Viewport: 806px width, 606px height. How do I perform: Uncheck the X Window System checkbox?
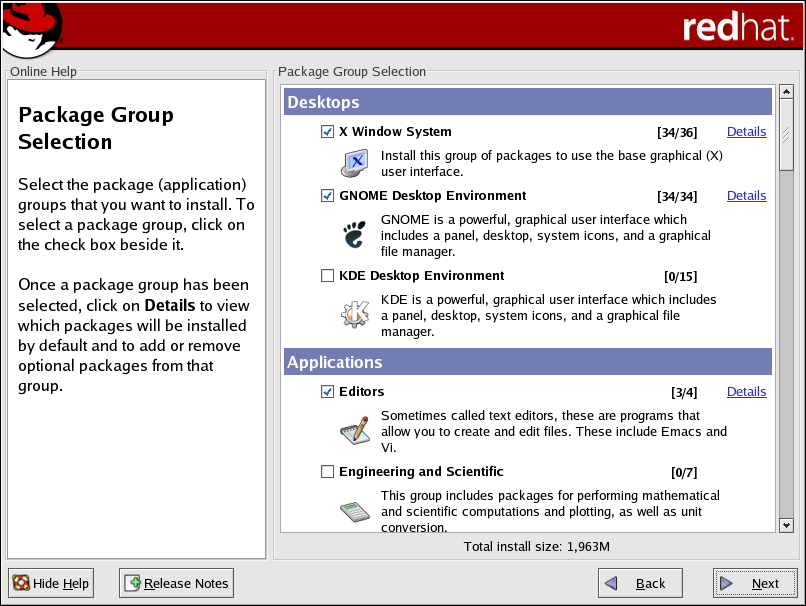[327, 132]
